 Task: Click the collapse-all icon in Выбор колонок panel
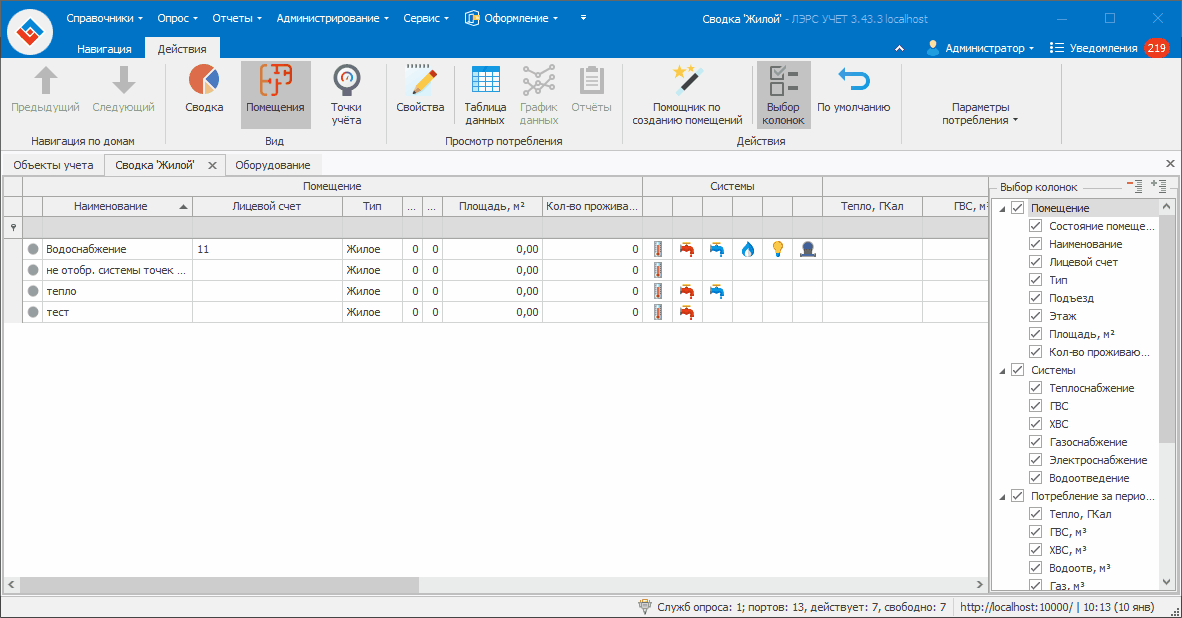pyautogui.click(x=1135, y=185)
